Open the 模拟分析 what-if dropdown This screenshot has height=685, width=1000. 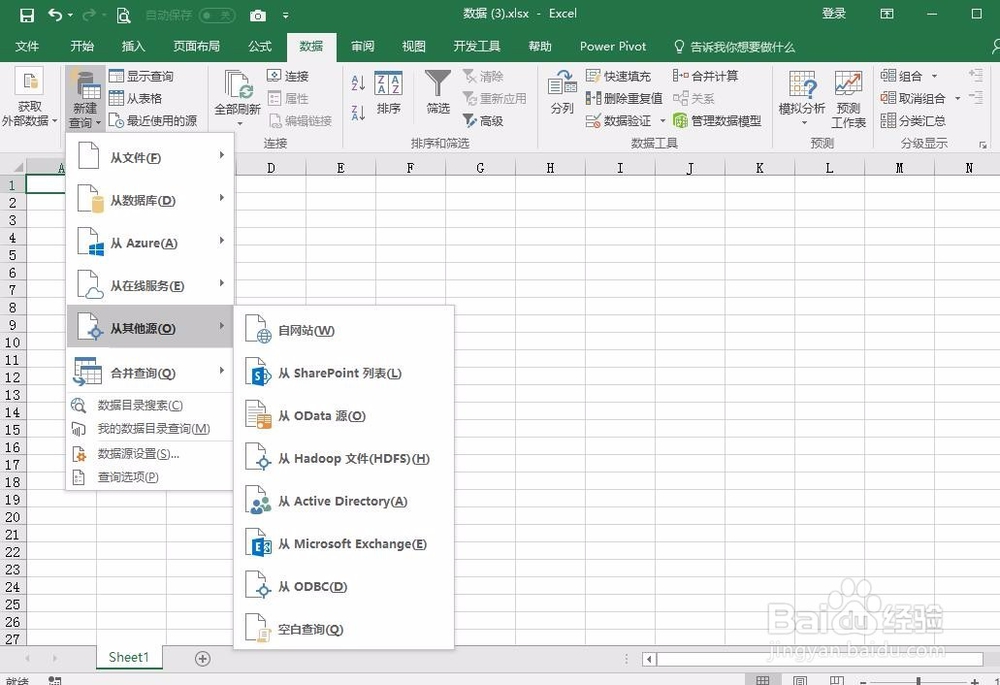click(802, 99)
